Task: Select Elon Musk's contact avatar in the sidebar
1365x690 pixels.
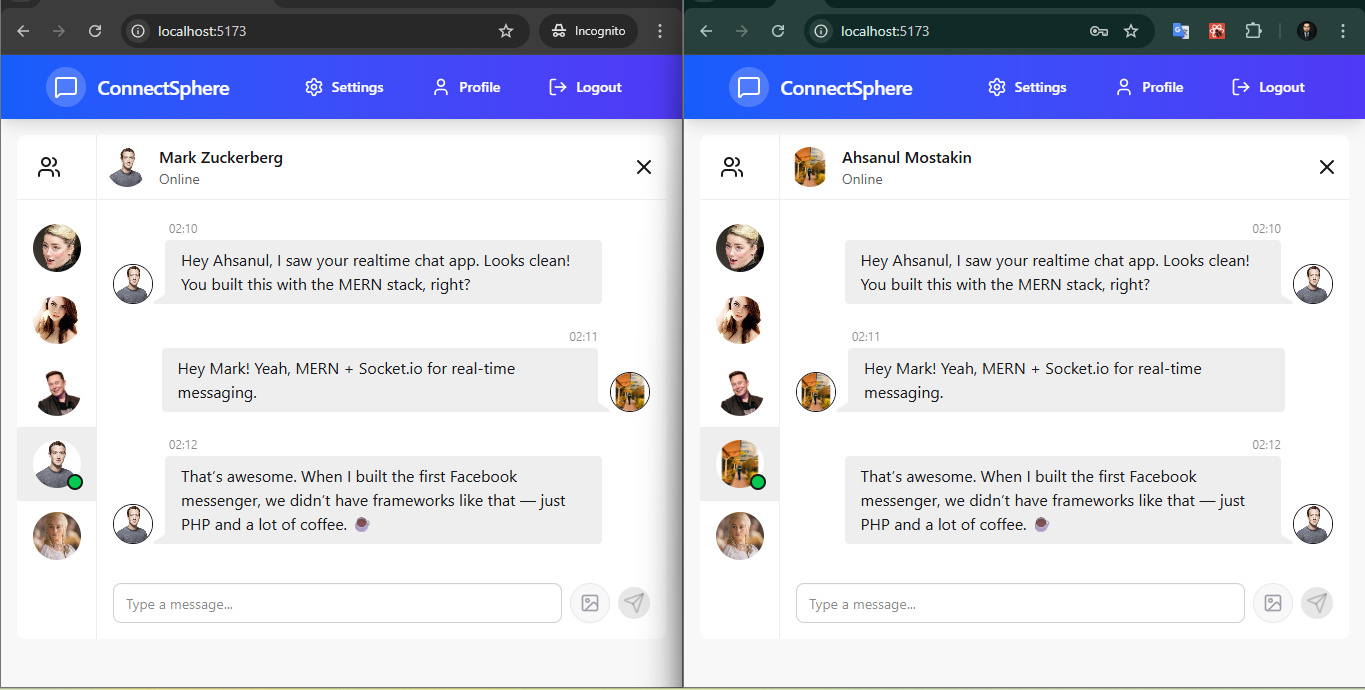Action: pos(57,392)
